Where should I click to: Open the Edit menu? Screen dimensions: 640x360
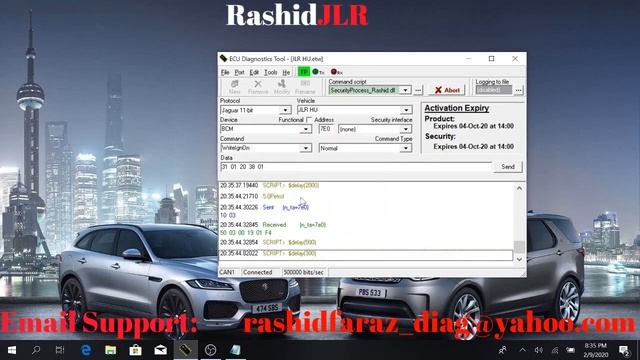[254, 72]
